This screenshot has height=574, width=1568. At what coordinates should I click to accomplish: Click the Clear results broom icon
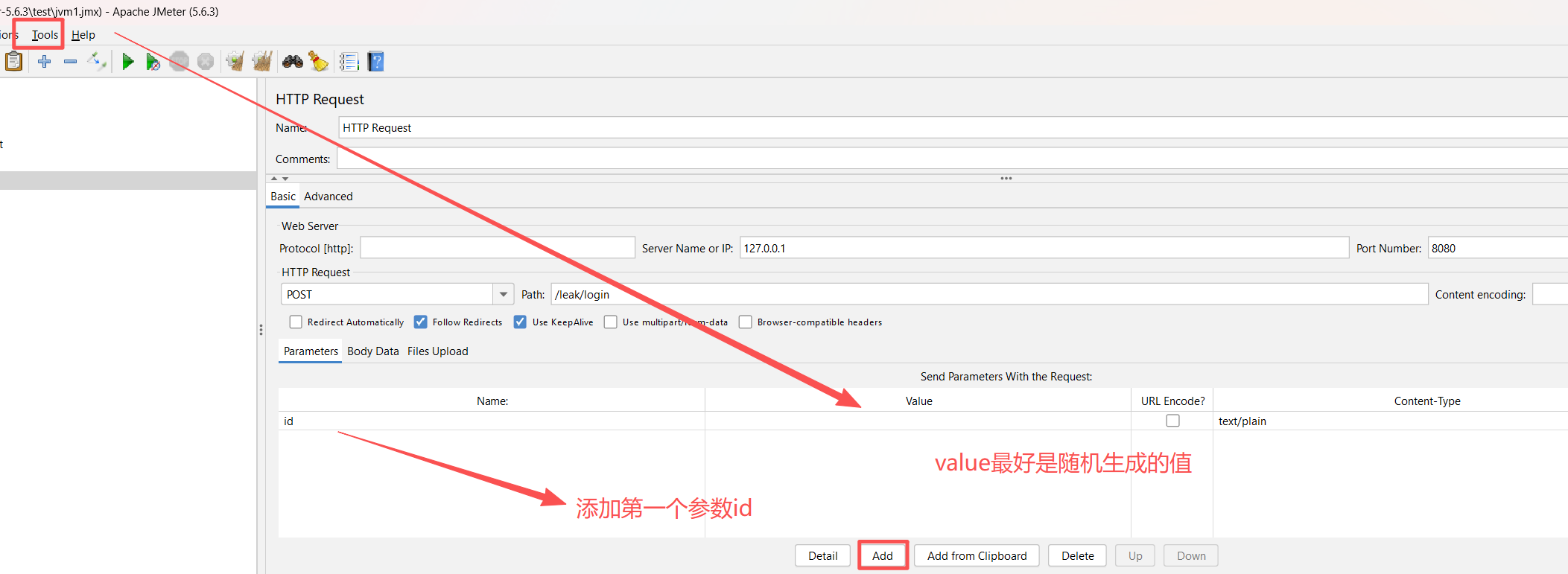[235, 62]
